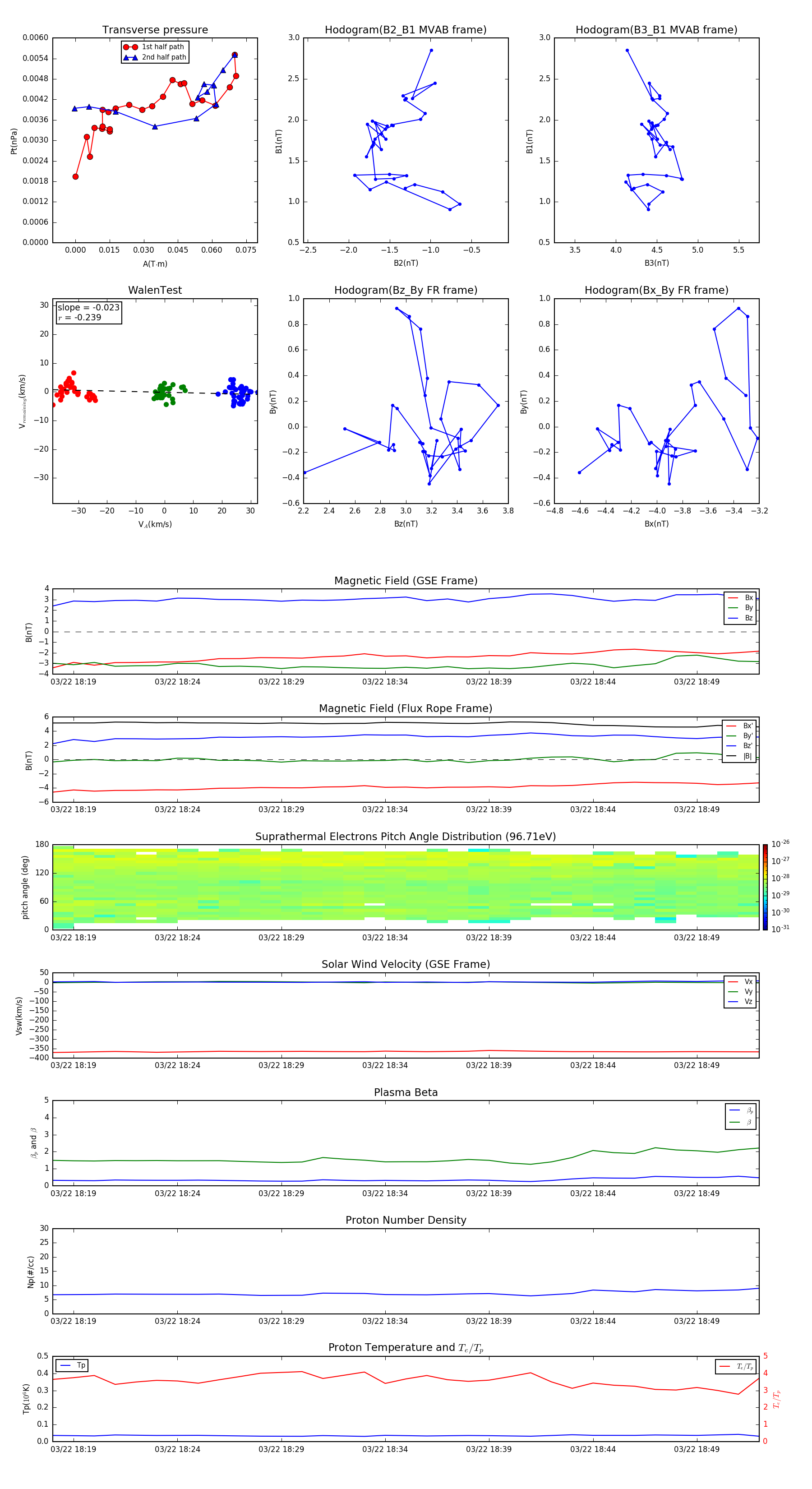Click the 'r = -0.239' annotation text
Viewport: 812px width, 1489px height.
point(80,317)
